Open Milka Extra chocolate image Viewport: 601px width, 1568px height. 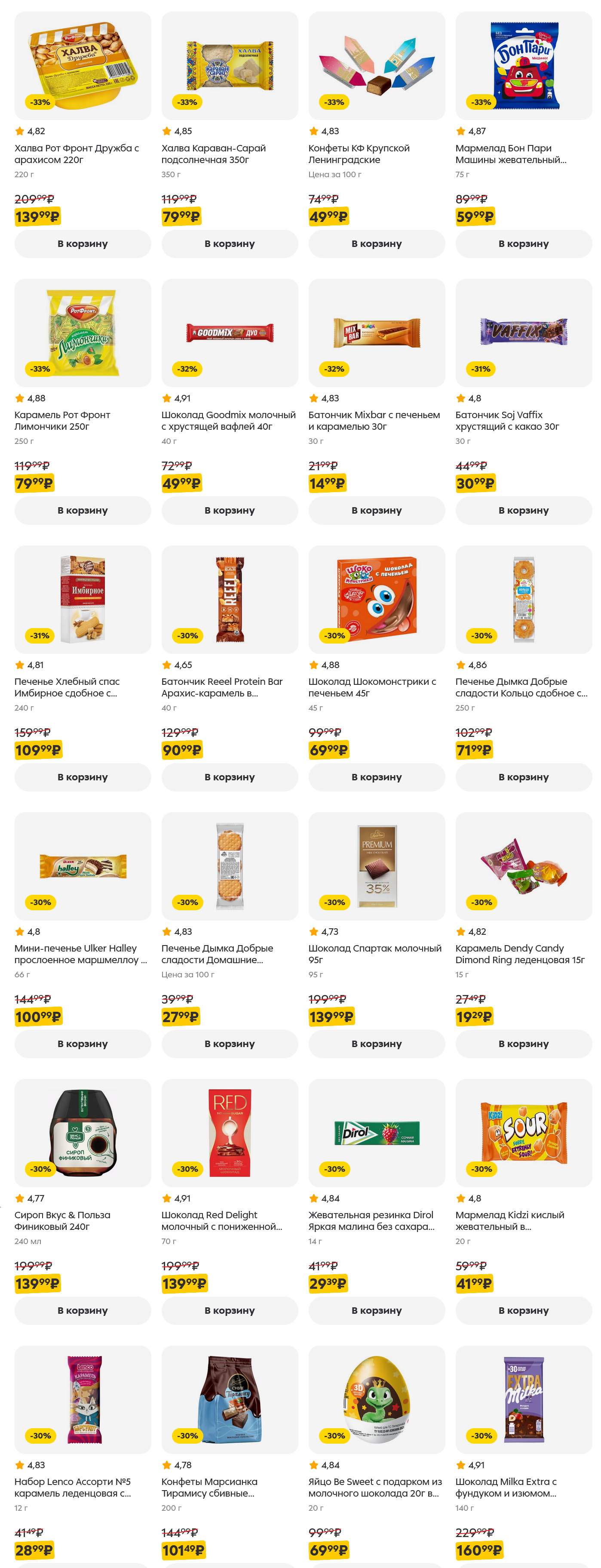click(523, 1399)
